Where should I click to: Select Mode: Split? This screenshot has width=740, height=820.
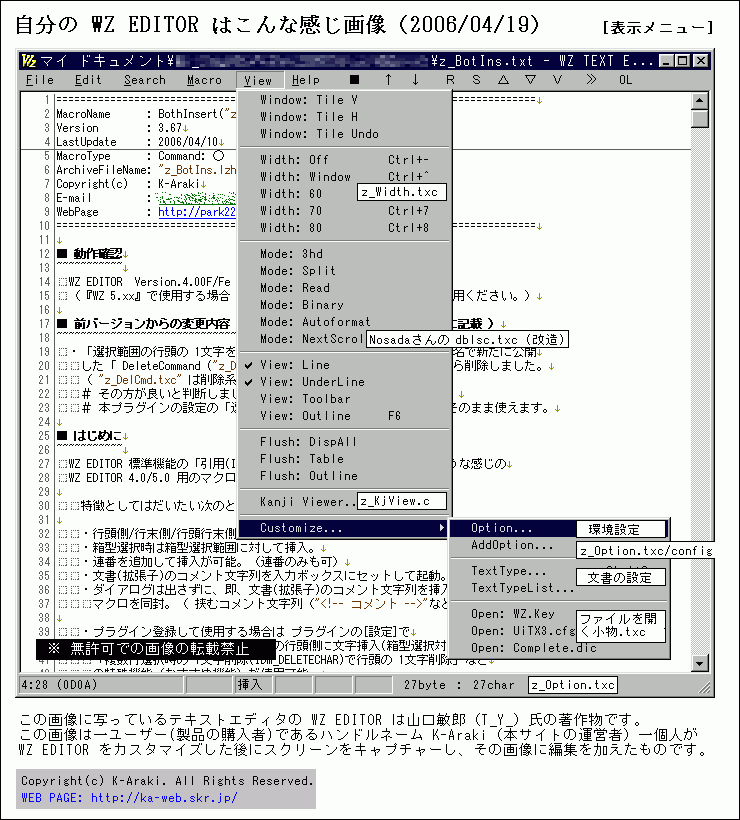coord(345,271)
